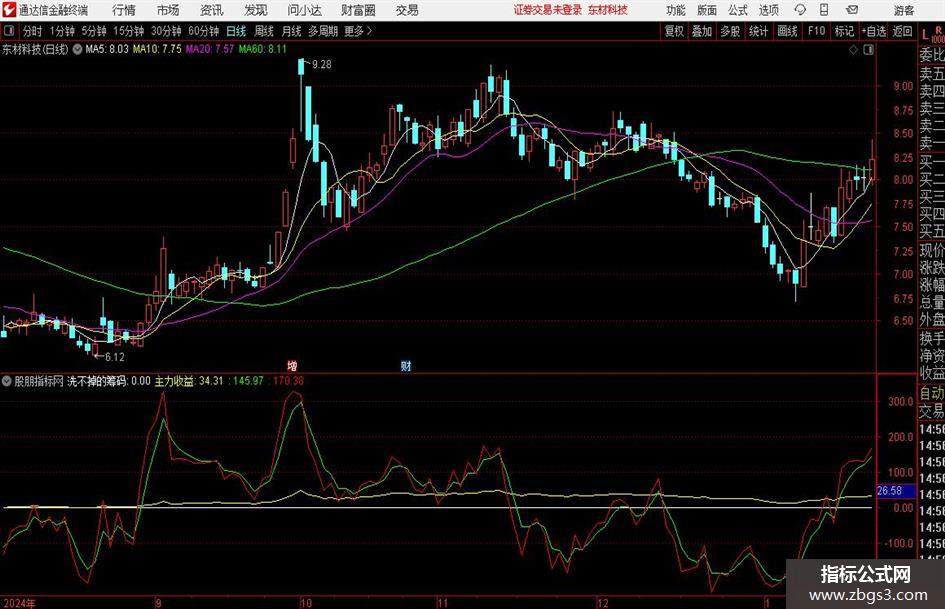This screenshot has width=945, height=609.
Task: Click the 通达信 app logo icon
Action: click(8, 10)
